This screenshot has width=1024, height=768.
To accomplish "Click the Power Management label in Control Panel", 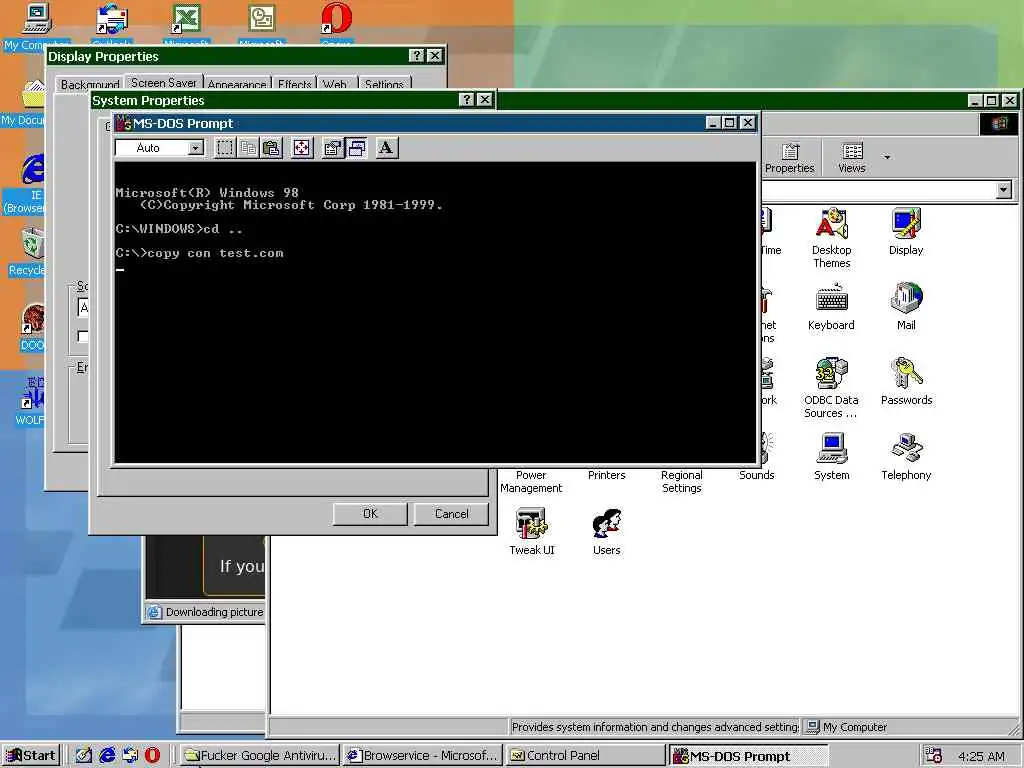I will point(531,482).
